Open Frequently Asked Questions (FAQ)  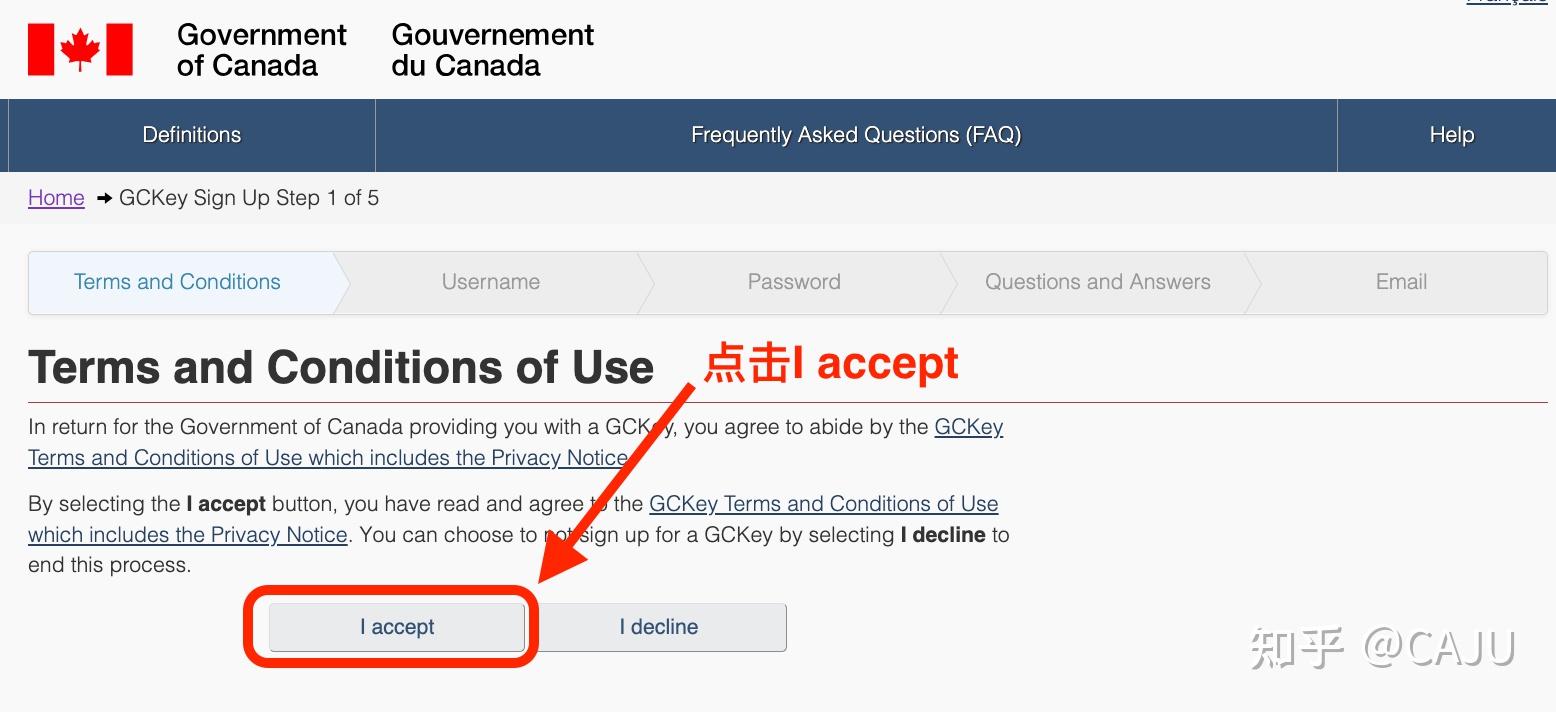[856, 135]
